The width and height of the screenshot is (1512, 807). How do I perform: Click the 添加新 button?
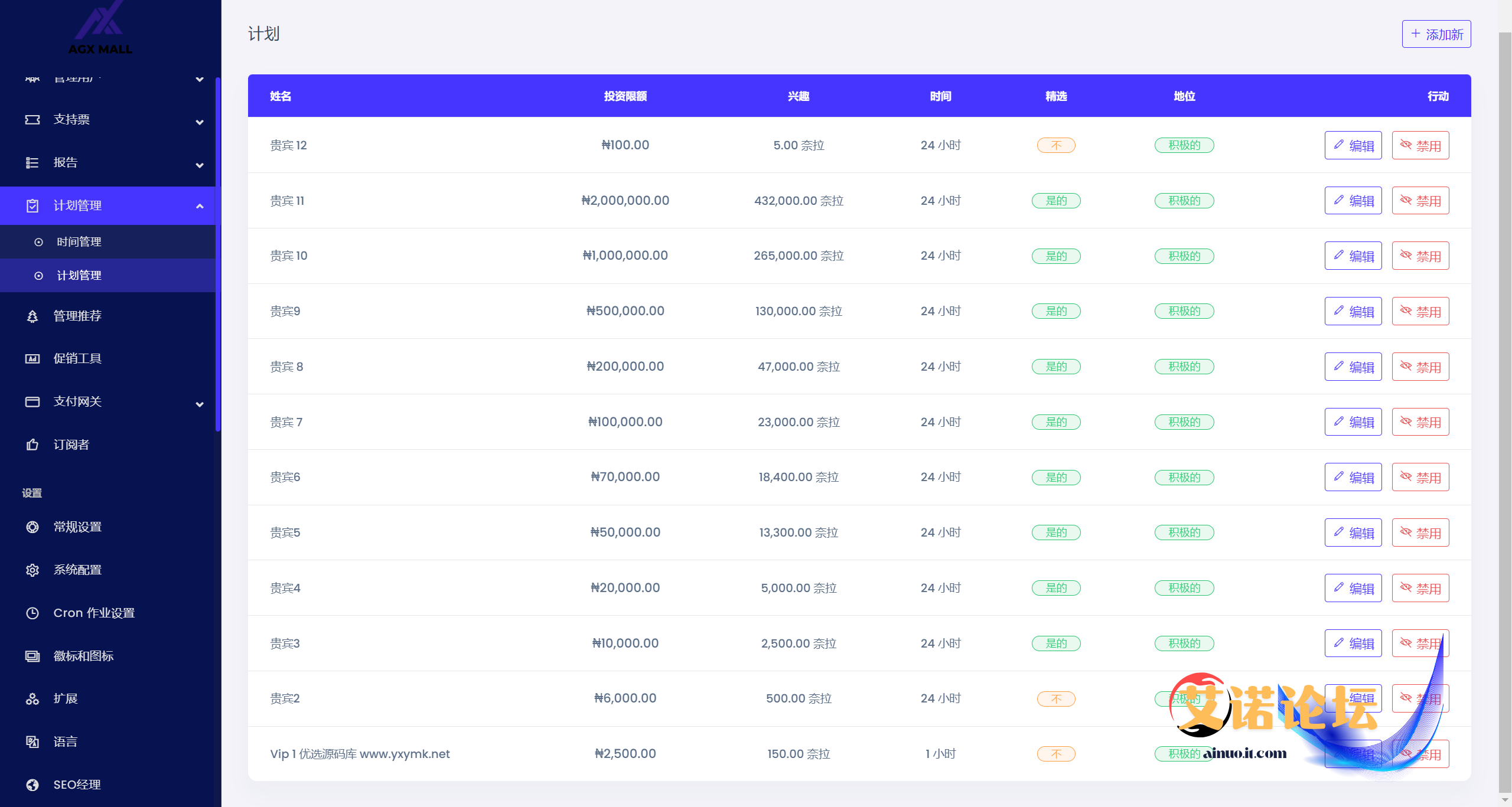coord(1436,34)
